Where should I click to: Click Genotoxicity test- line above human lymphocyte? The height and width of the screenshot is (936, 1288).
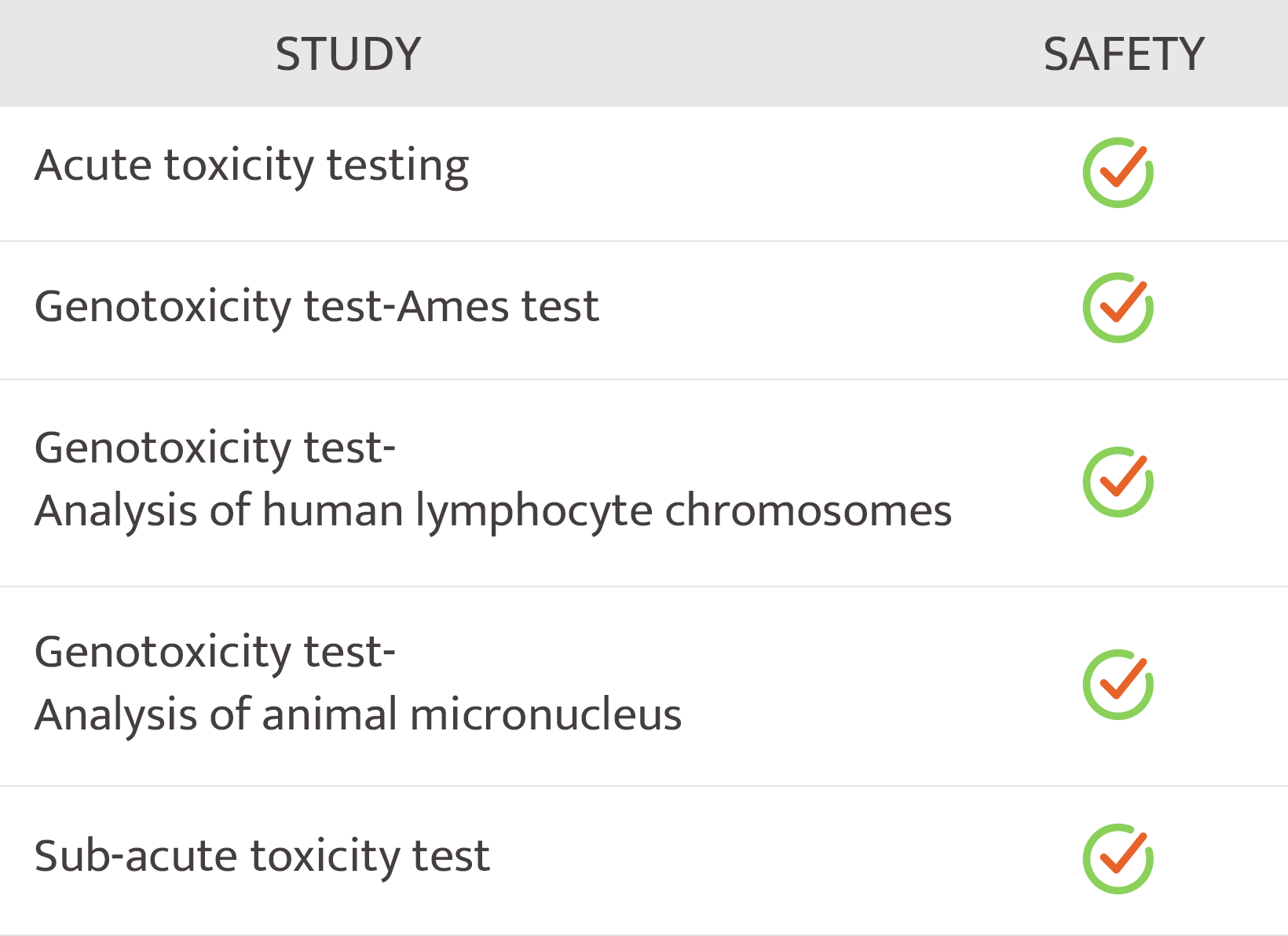pos(214,448)
